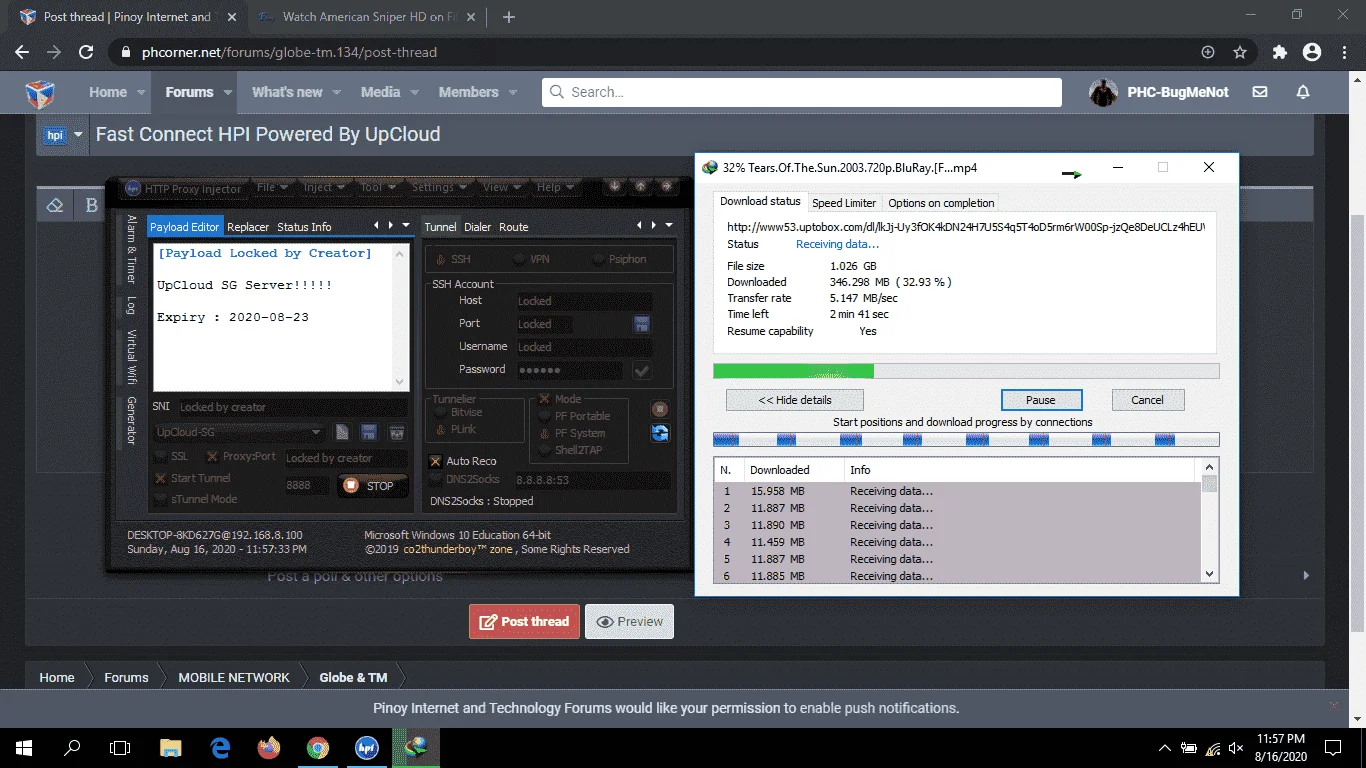
Task: Open Chrome profile avatar icon
Action: click(x=1311, y=52)
